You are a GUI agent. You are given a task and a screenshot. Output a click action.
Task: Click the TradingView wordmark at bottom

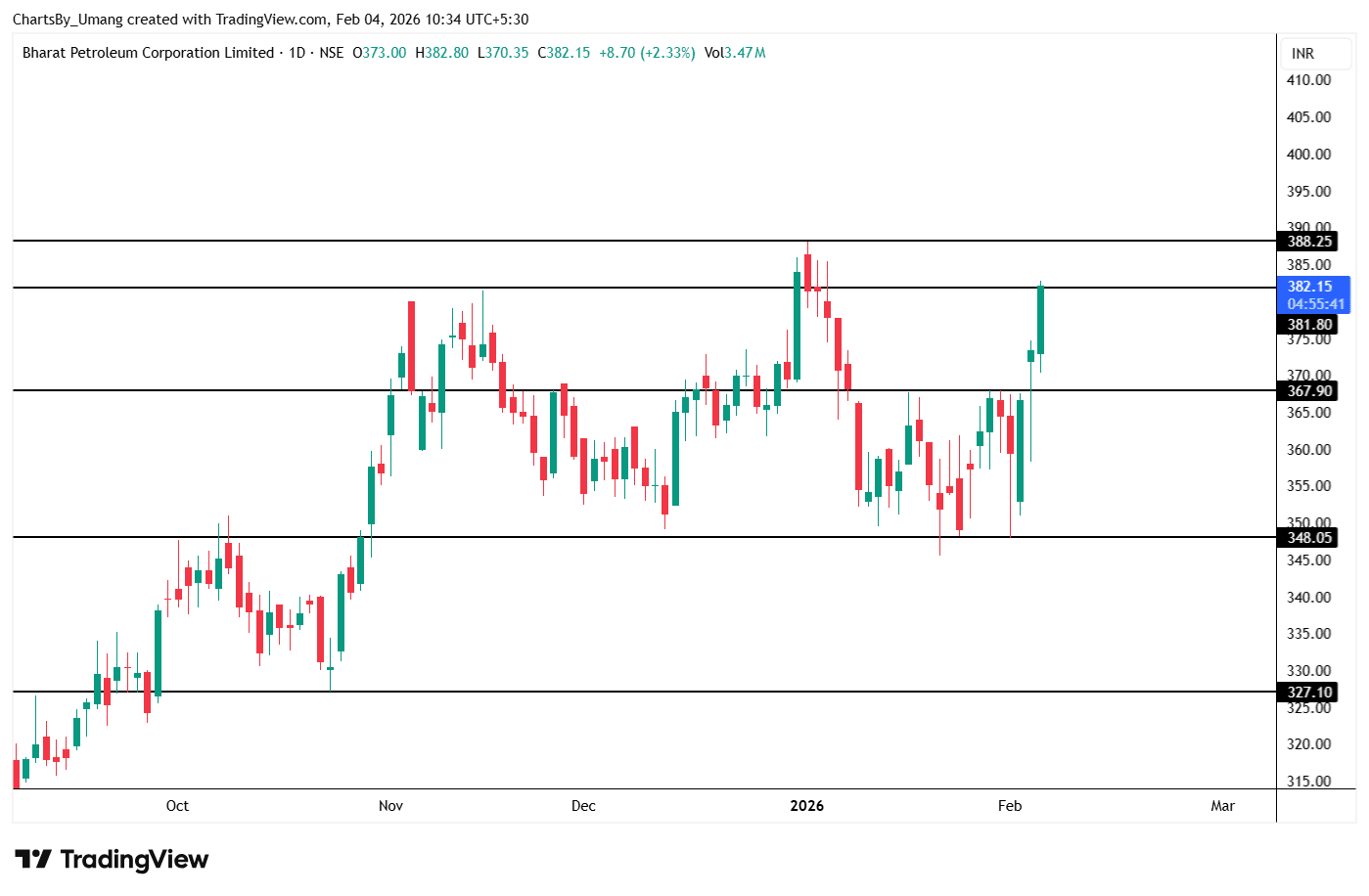point(135,860)
